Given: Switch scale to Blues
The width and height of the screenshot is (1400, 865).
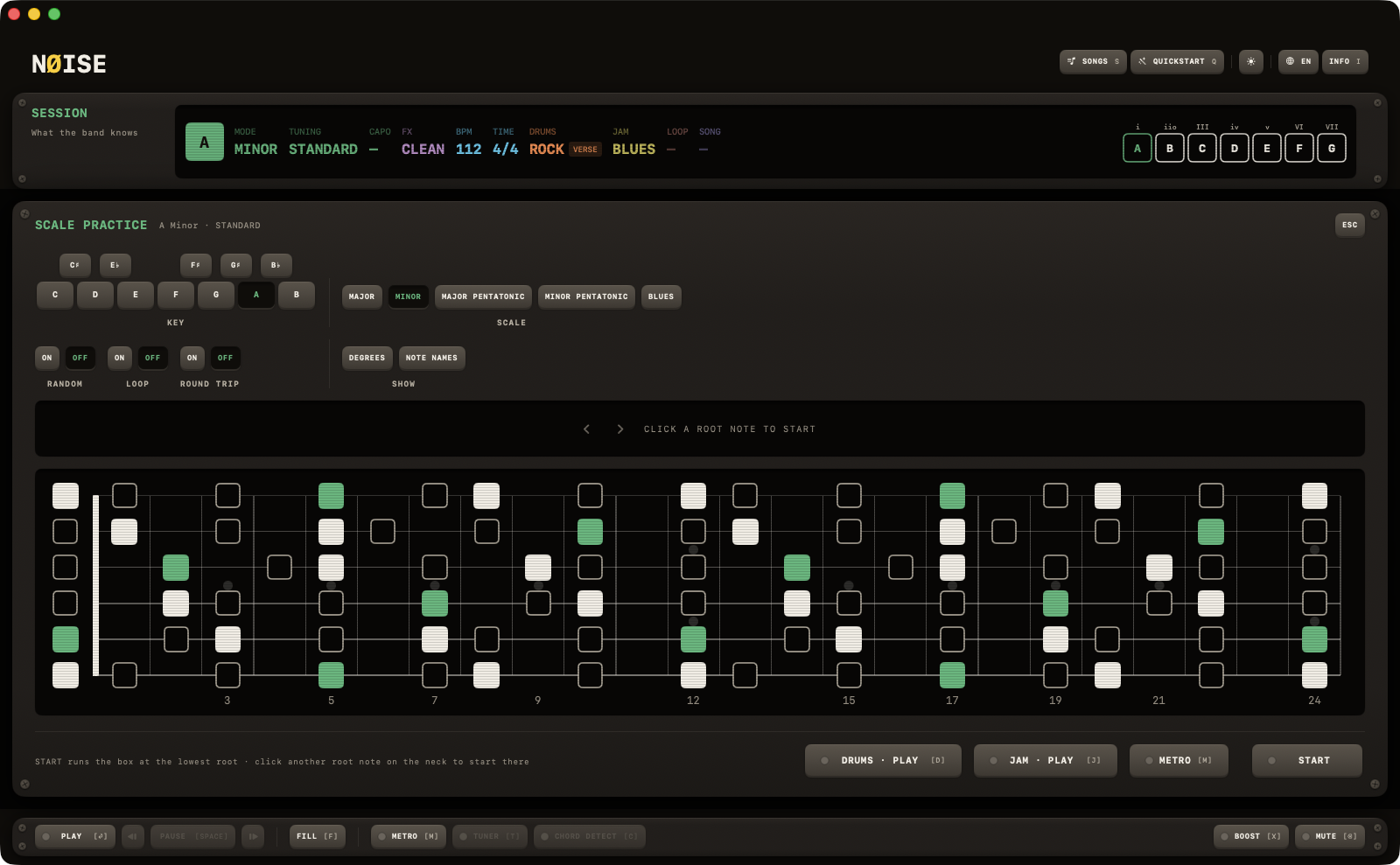Looking at the screenshot, I should tap(661, 296).
